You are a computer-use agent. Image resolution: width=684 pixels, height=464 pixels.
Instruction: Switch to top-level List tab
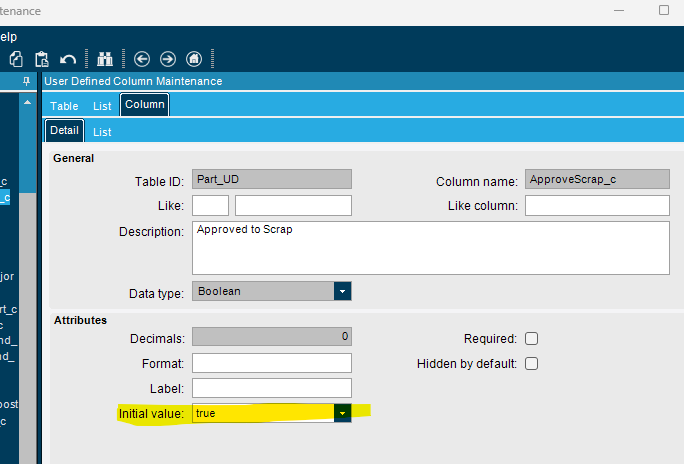102,106
